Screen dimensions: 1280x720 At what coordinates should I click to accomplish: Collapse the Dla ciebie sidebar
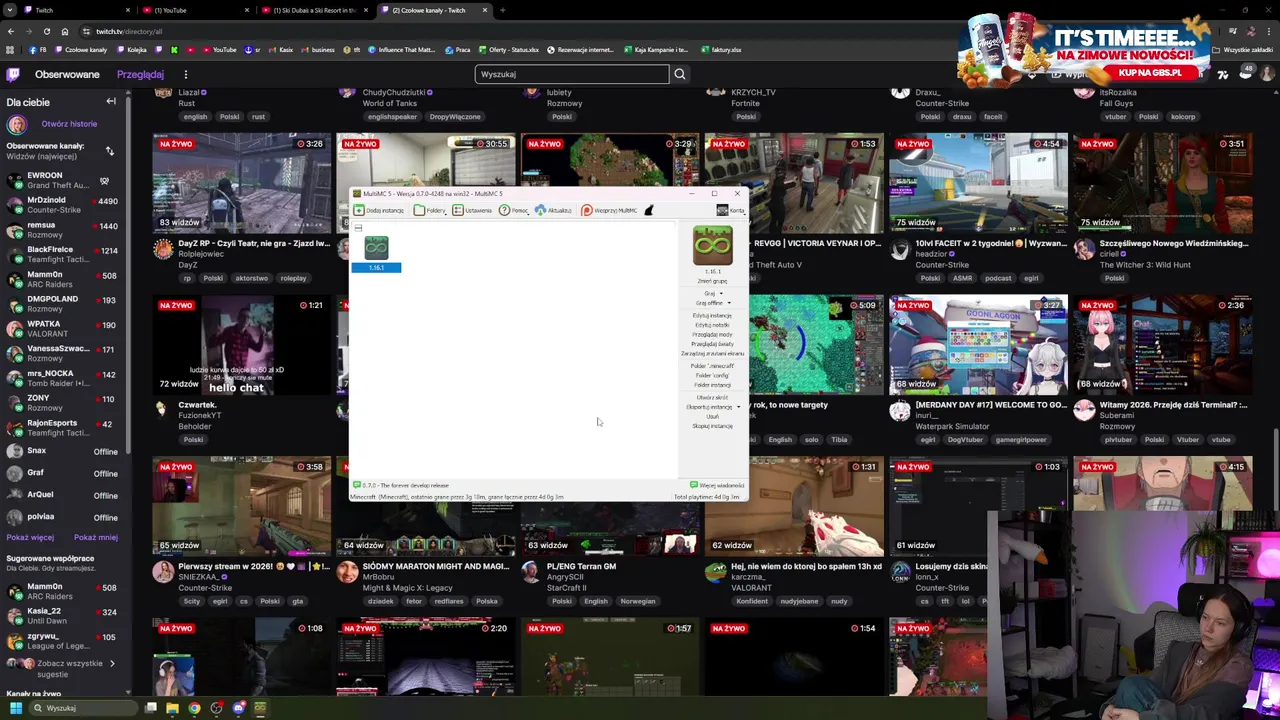(x=111, y=101)
